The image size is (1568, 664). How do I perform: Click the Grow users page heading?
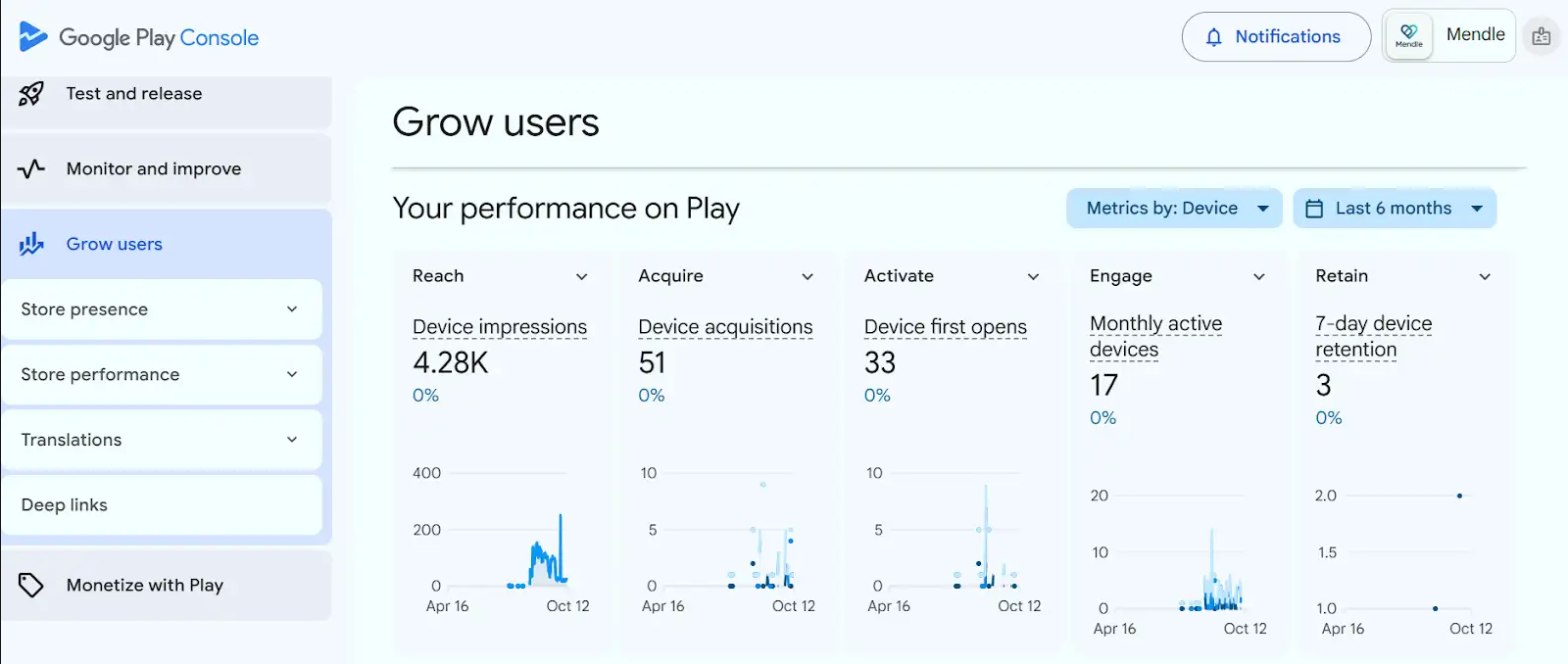click(496, 122)
